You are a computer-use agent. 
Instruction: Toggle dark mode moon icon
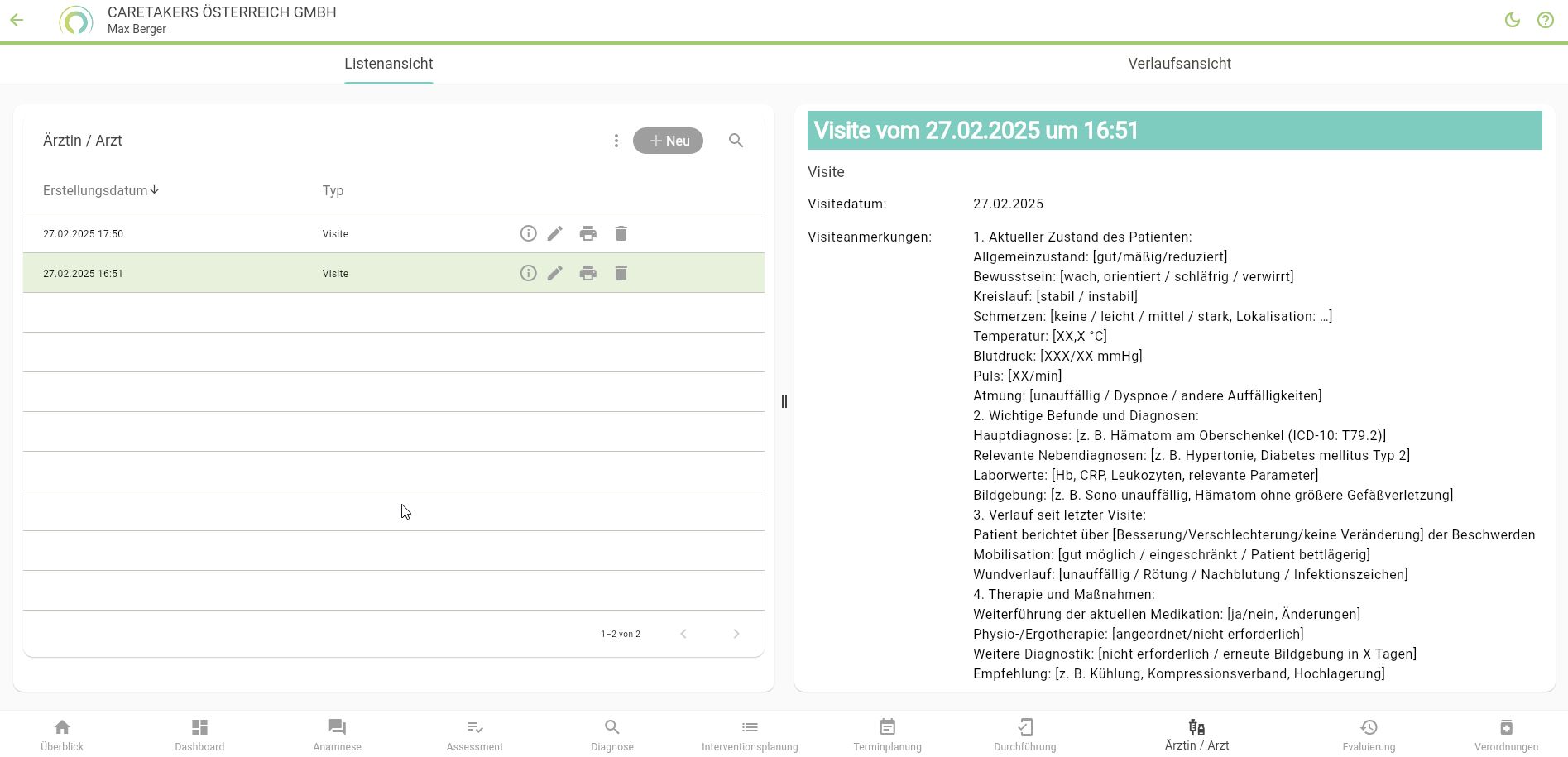1512,21
